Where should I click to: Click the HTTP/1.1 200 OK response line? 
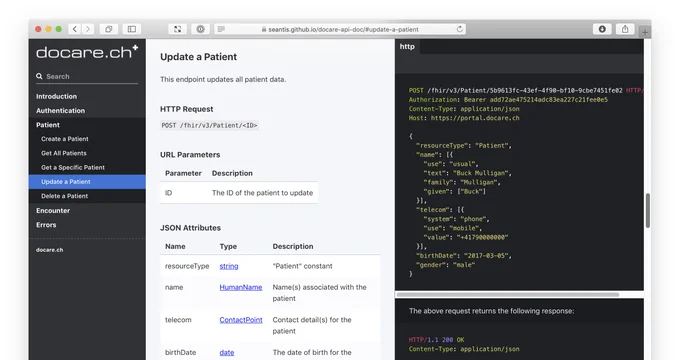click(436, 340)
